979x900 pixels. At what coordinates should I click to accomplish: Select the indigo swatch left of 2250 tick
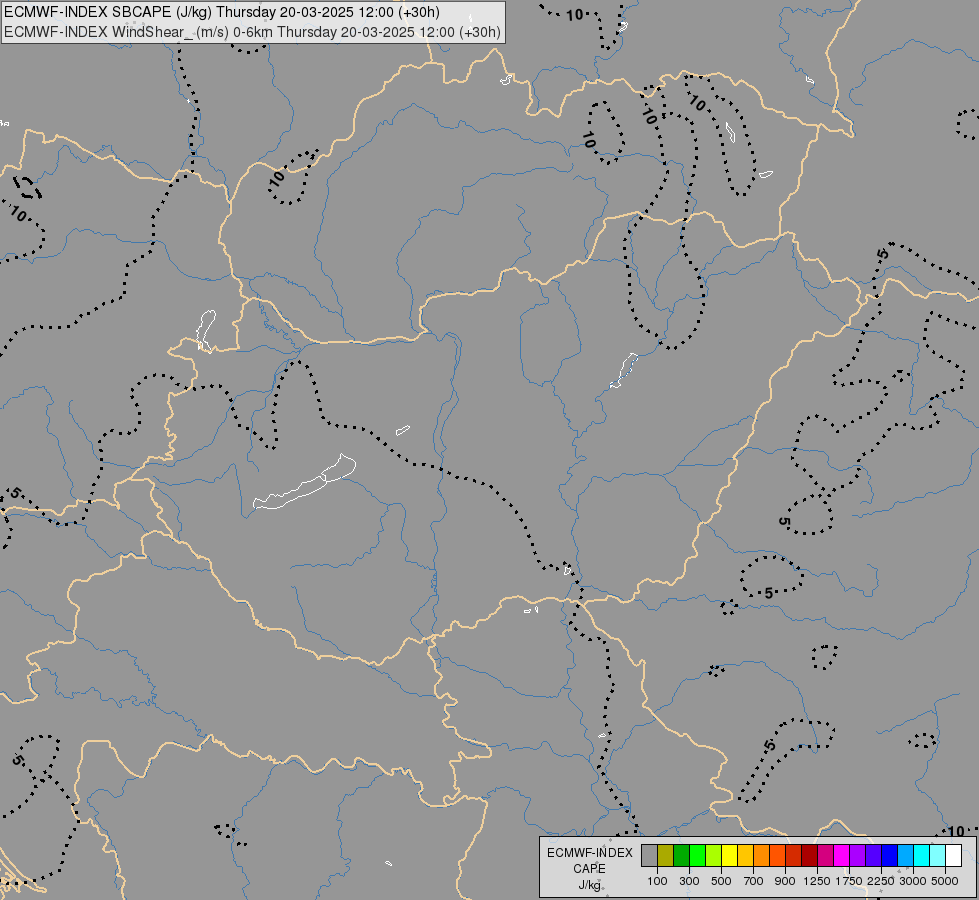(x=873, y=855)
